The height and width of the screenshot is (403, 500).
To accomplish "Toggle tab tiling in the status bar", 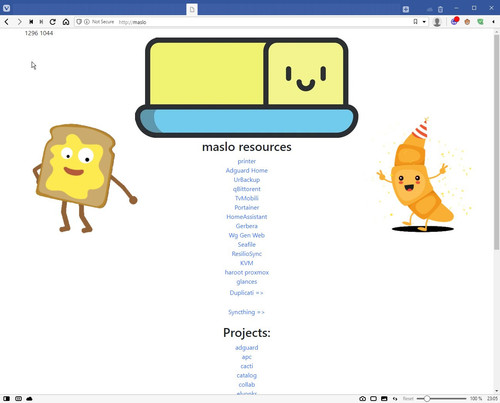I will [x=373, y=398].
